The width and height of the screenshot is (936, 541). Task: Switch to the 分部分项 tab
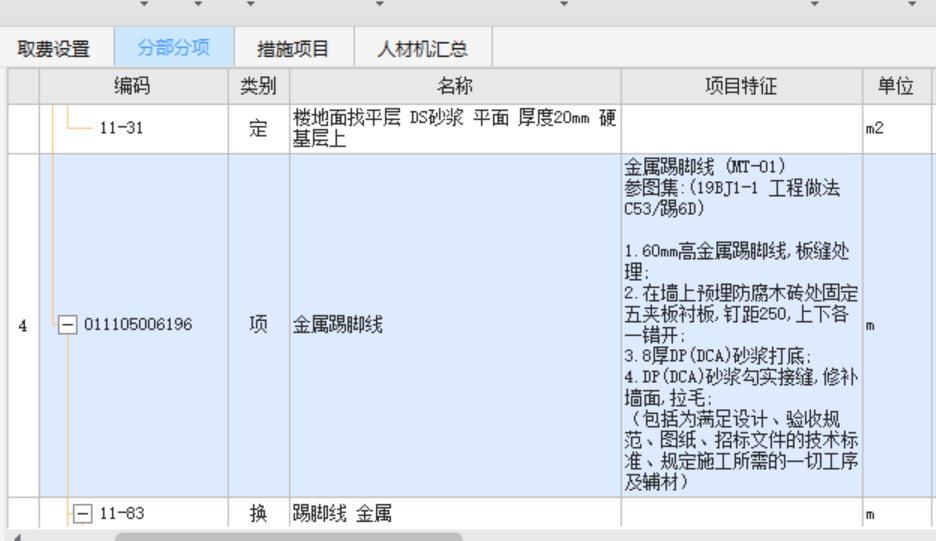tap(174, 47)
